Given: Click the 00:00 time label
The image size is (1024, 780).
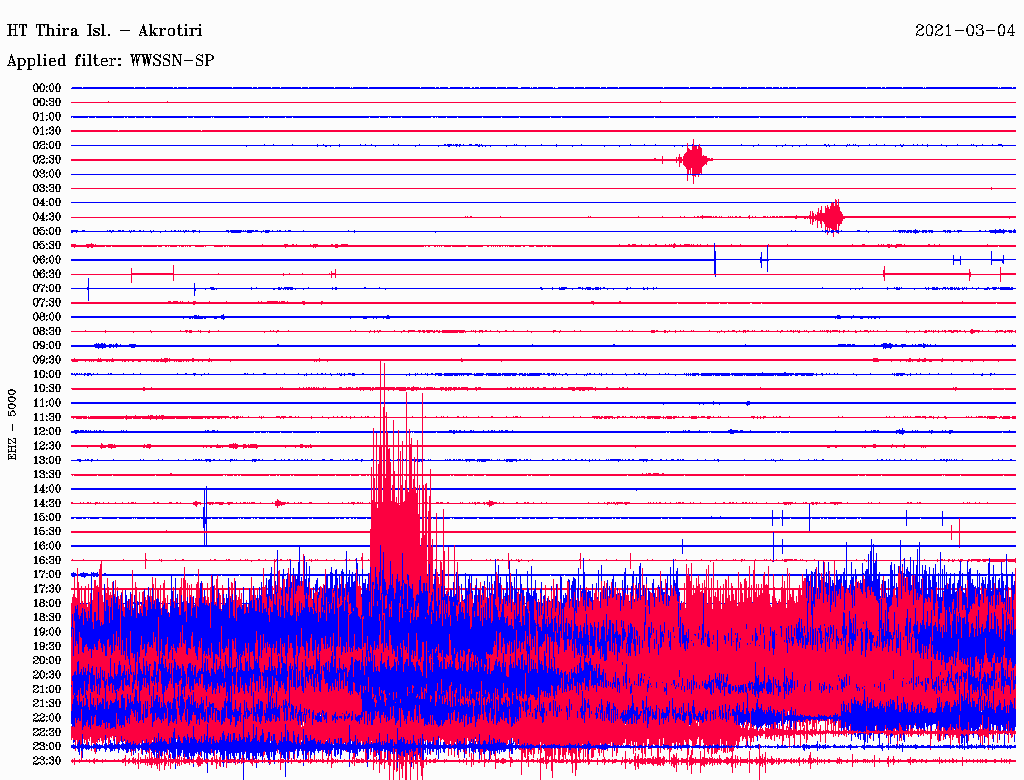Looking at the screenshot, I should click(x=47, y=88).
